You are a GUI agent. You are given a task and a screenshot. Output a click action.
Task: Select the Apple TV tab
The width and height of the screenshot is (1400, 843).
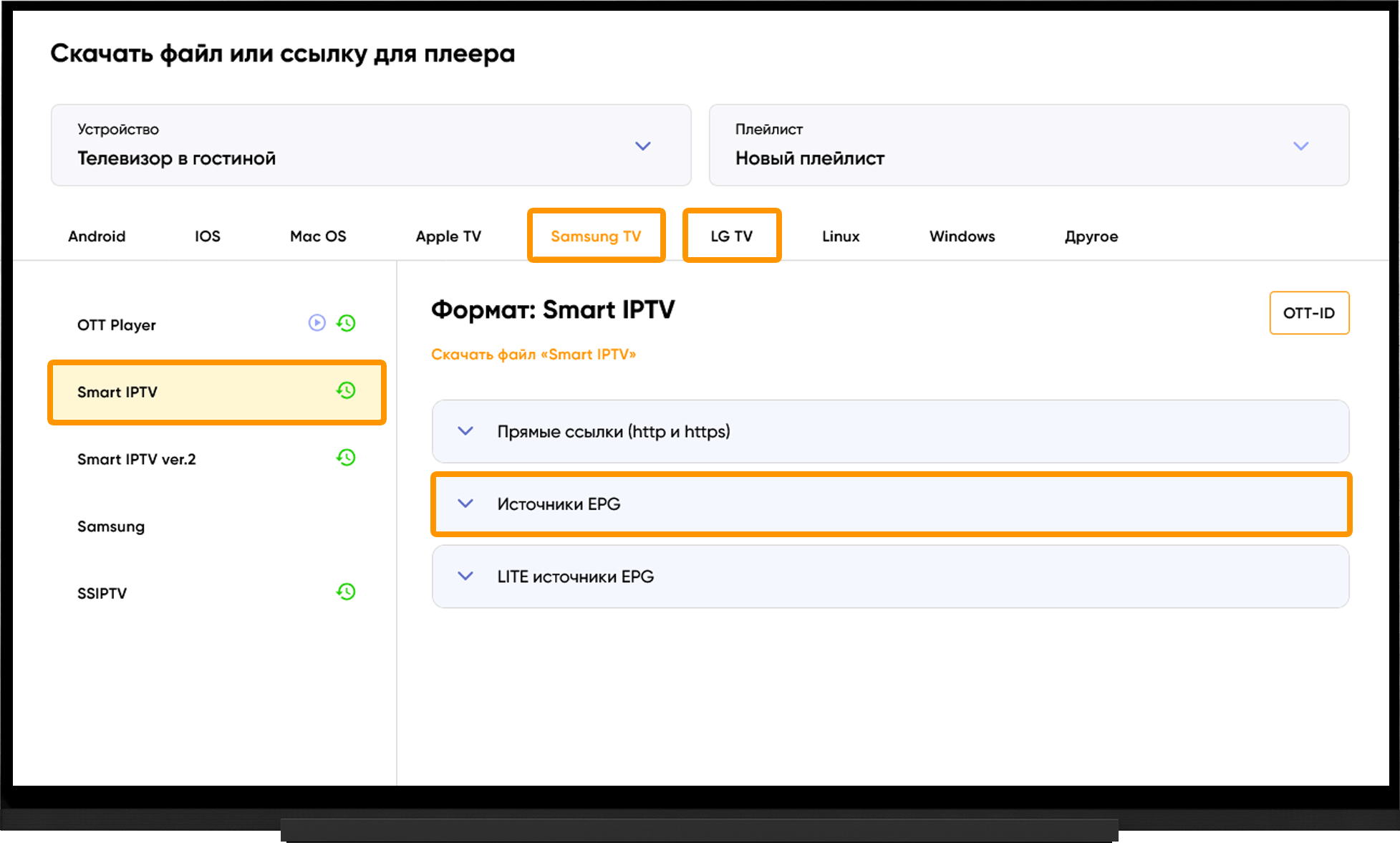click(448, 236)
